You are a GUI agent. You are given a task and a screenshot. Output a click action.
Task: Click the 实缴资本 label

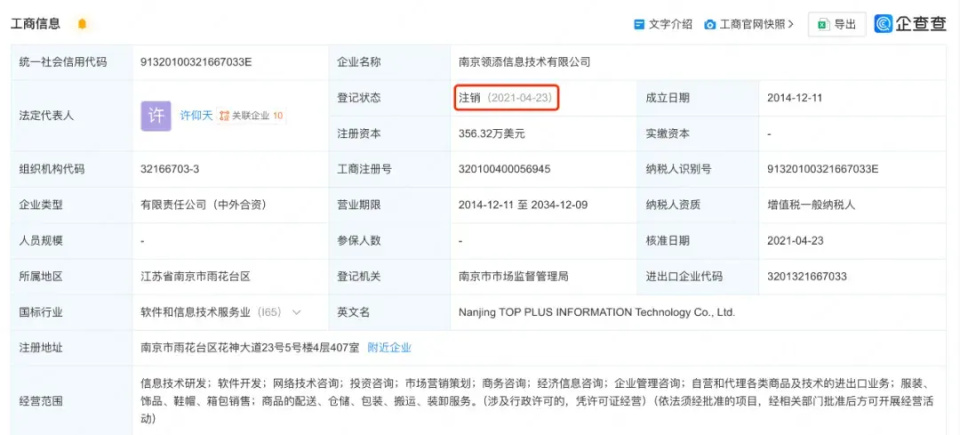pos(667,134)
